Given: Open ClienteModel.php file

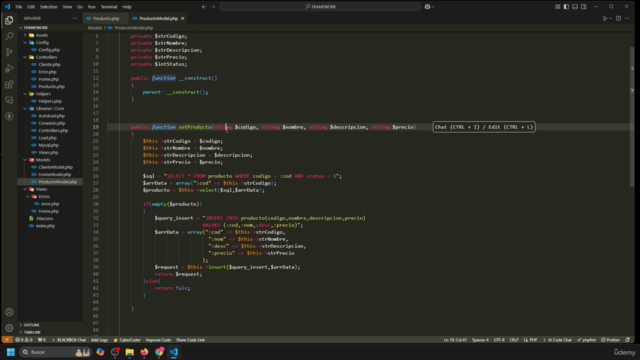Looking at the screenshot, I should (56, 167).
